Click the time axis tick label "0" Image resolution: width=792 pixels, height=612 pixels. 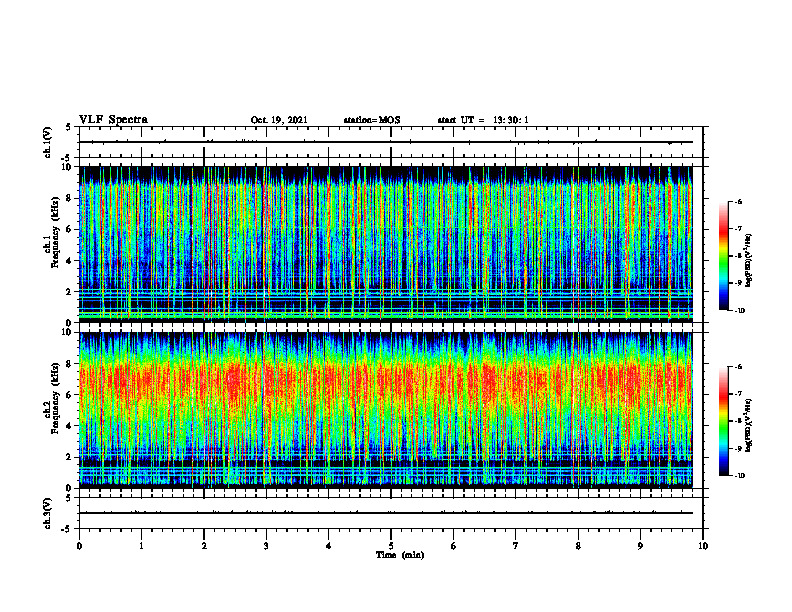(79, 546)
